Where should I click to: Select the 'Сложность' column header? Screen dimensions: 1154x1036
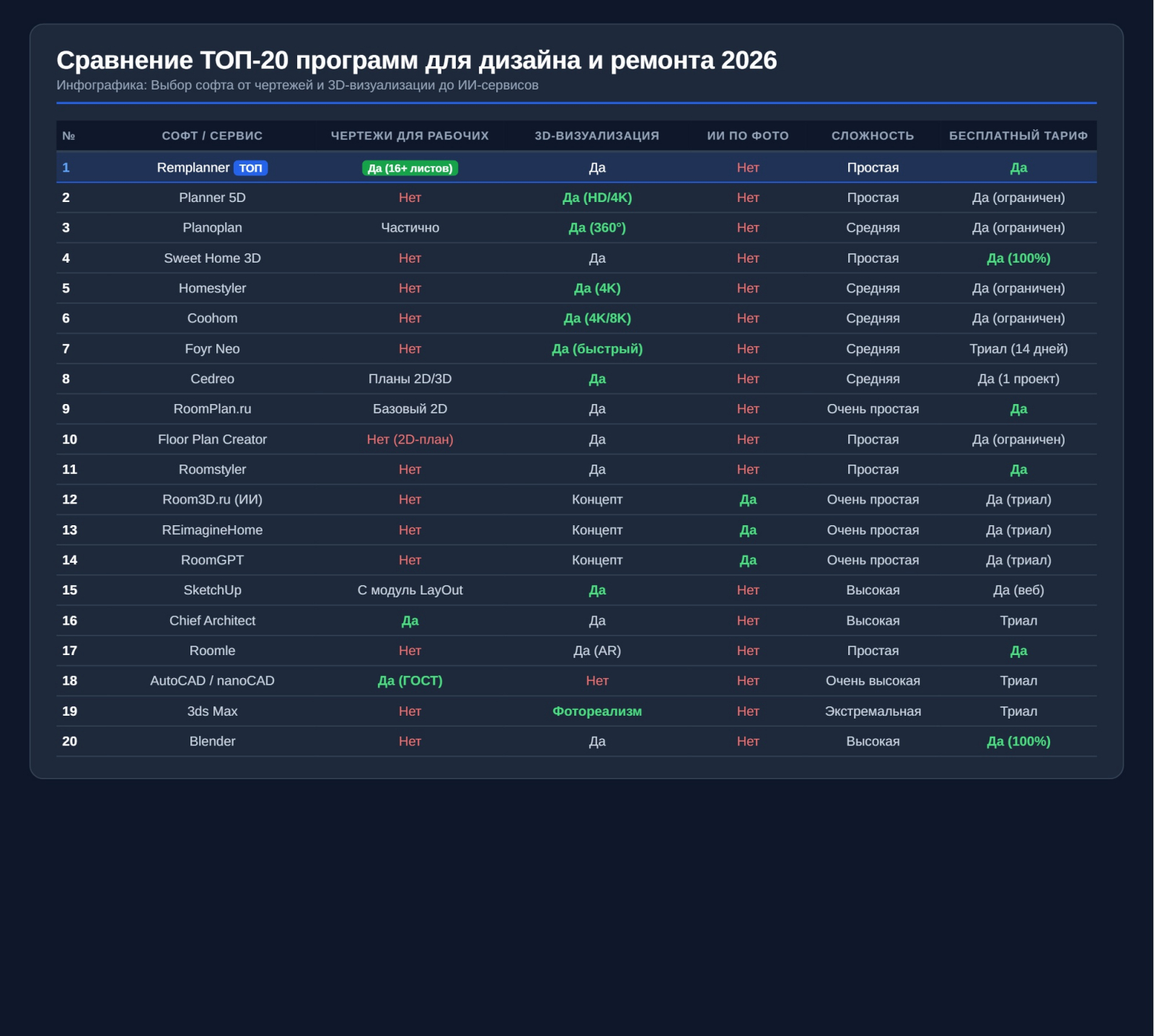click(873, 136)
